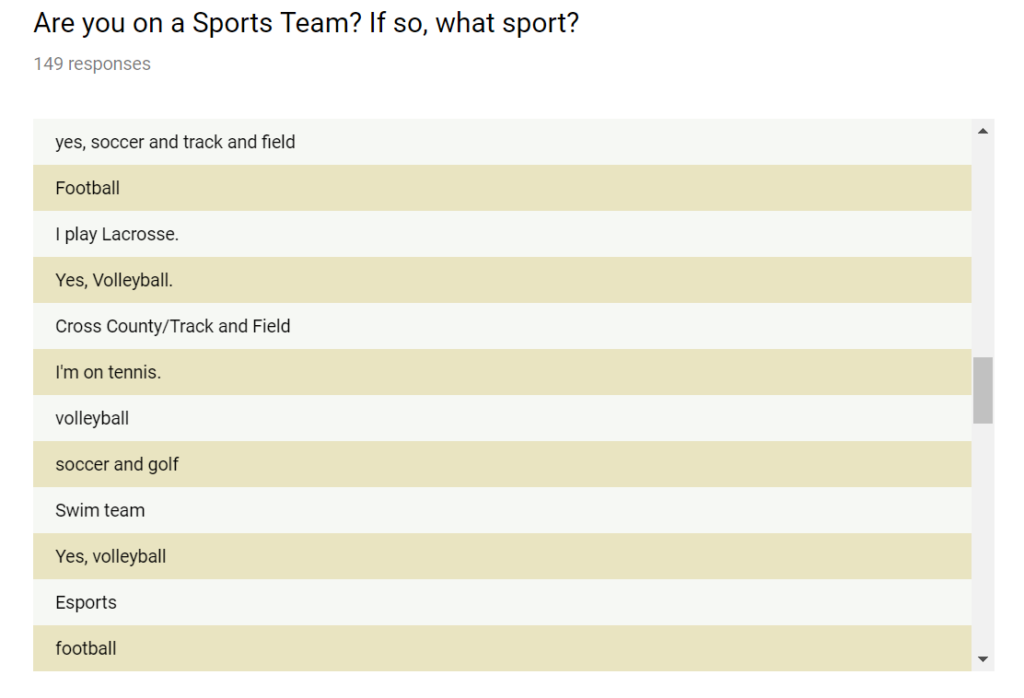
Task: Select the 'yes, soccer and track and field' response
Action: coord(175,142)
